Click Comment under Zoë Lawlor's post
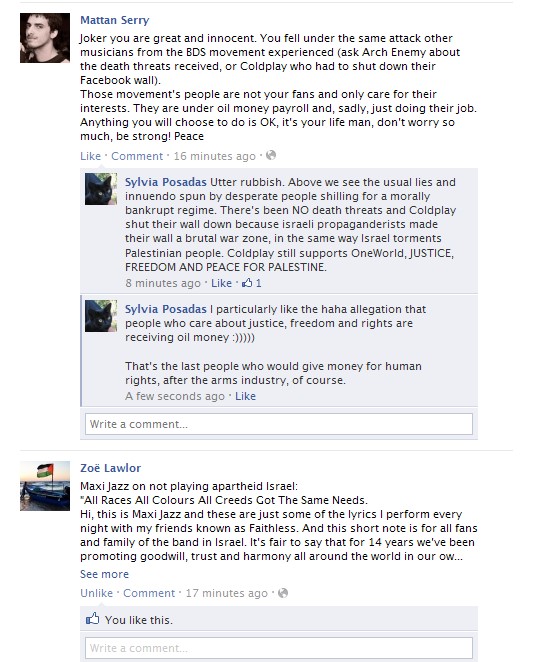Screen dimensions: 540x662 [x=149, y=593]
